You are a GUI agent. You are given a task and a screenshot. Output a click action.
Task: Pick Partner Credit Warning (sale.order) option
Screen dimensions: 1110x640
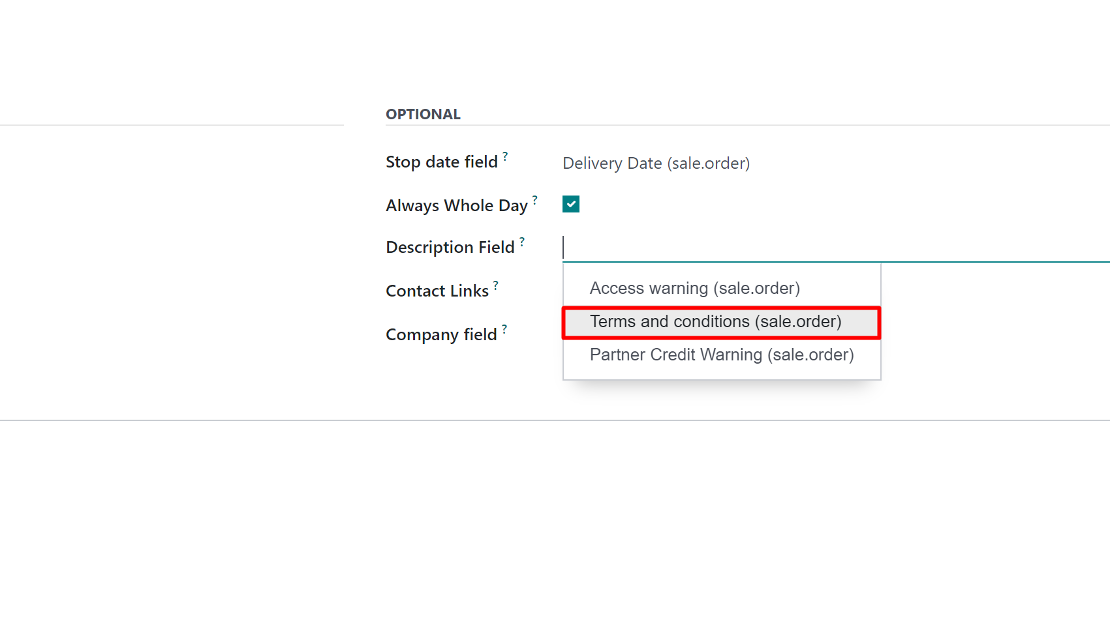[721, 355]
